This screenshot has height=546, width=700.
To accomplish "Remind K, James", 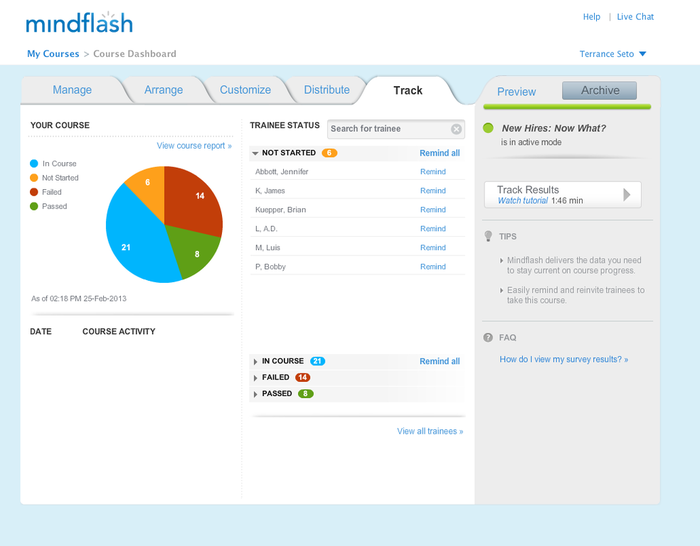I will [x=433, y=191].
